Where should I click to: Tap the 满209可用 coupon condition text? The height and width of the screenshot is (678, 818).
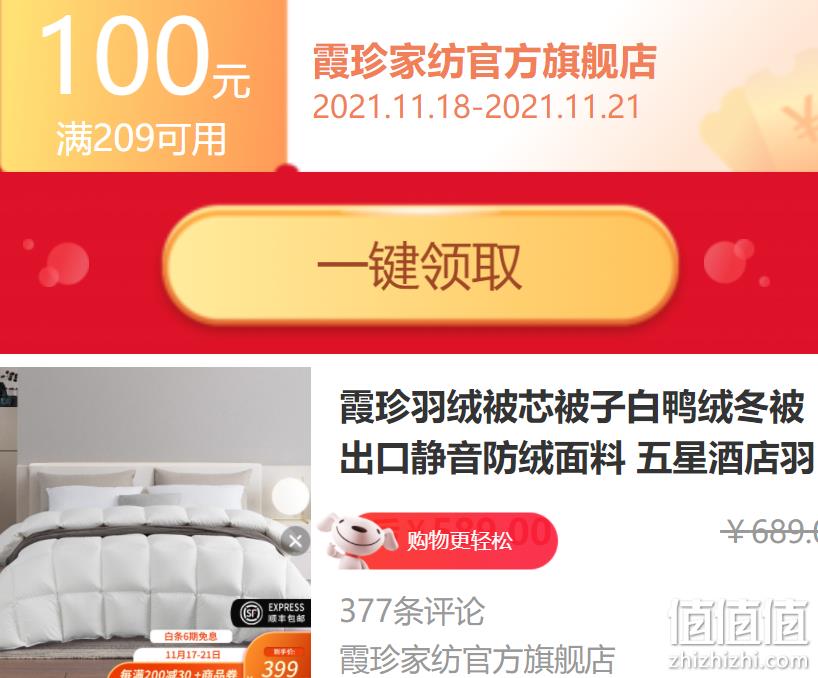pyautogui.click(x=141, y=139)
